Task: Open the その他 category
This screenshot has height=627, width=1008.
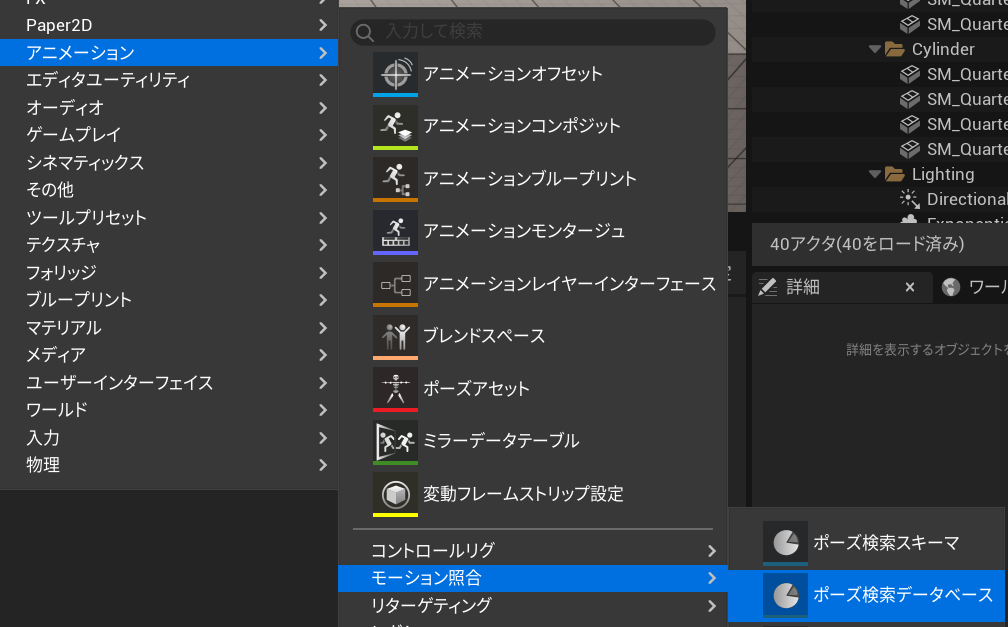Action: pos(168,190)
